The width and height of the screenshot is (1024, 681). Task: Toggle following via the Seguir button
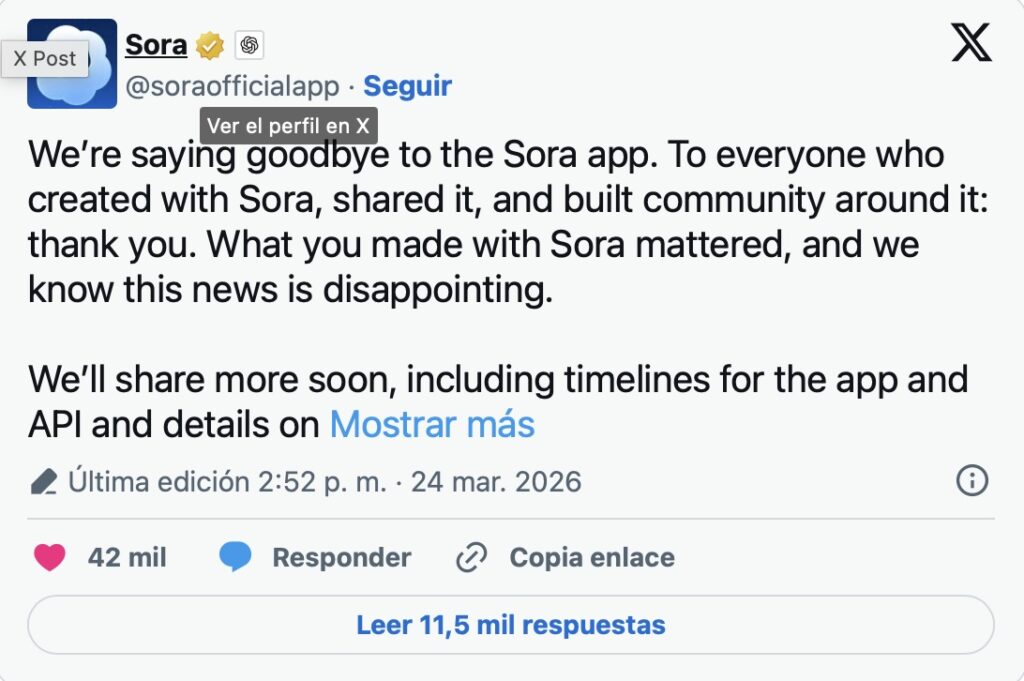(x=407, y=86)
